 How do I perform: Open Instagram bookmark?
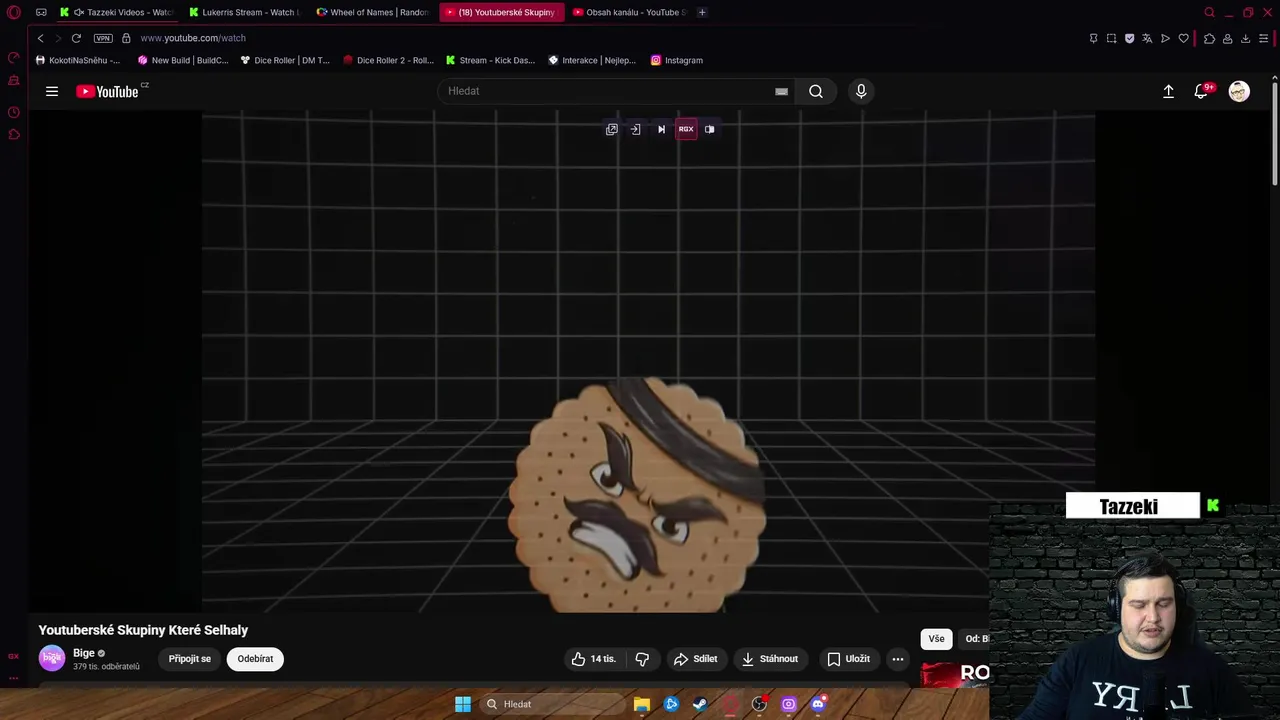click(x=677, y=60)
